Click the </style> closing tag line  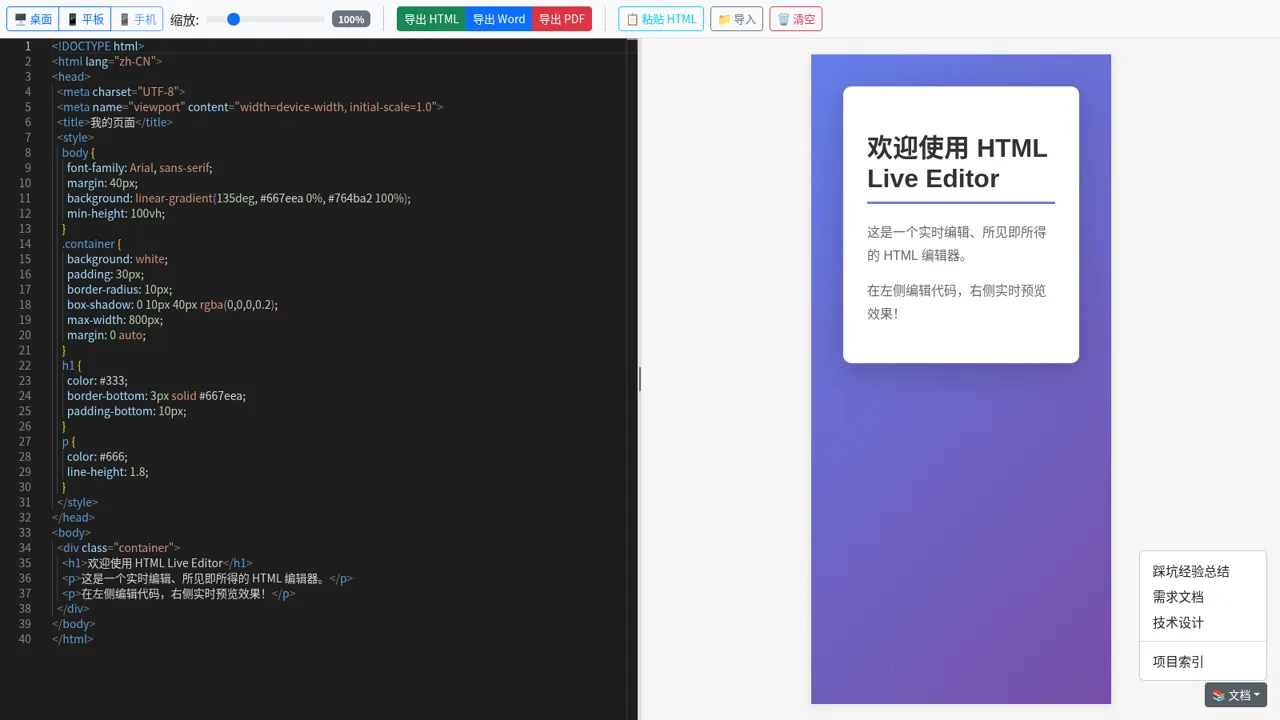[x=78, y=503]
